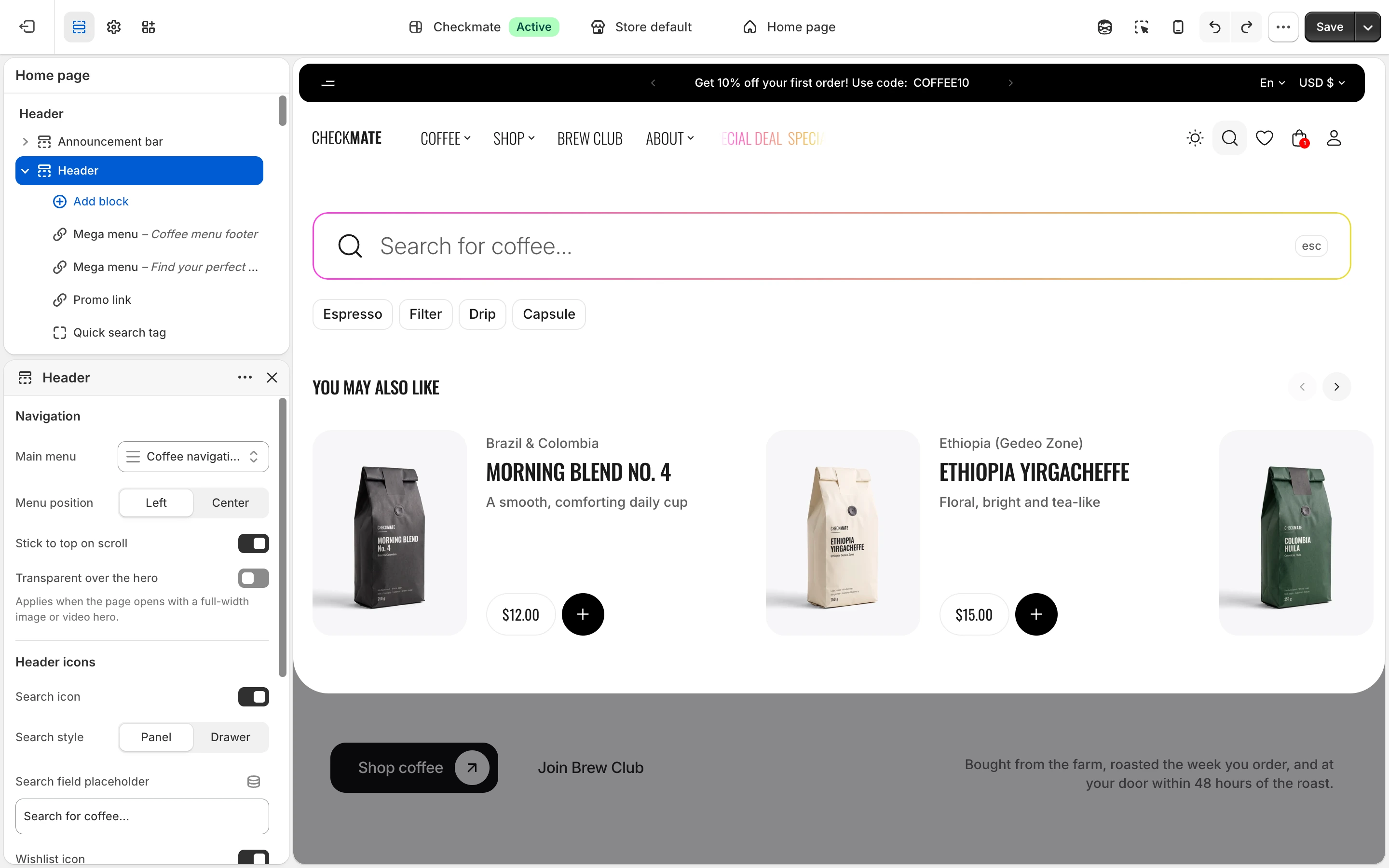Open the Home page template selector
Screen dimensions: 1389x868
tap(789, 27)
